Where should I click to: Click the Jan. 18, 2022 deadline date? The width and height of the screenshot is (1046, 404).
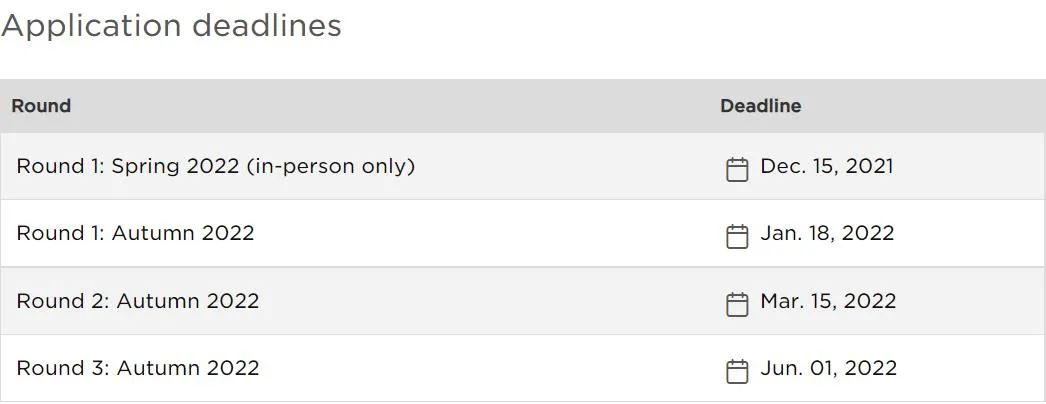[827, 233]
